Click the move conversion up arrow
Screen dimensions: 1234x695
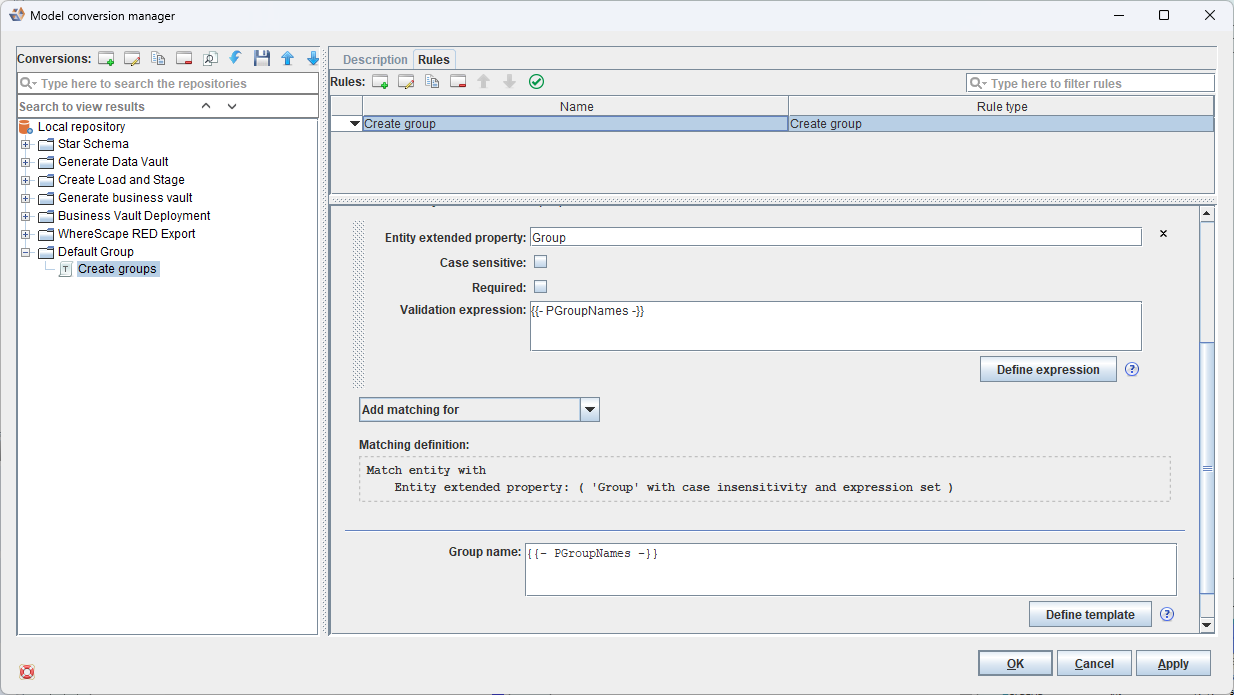point(288,59)
